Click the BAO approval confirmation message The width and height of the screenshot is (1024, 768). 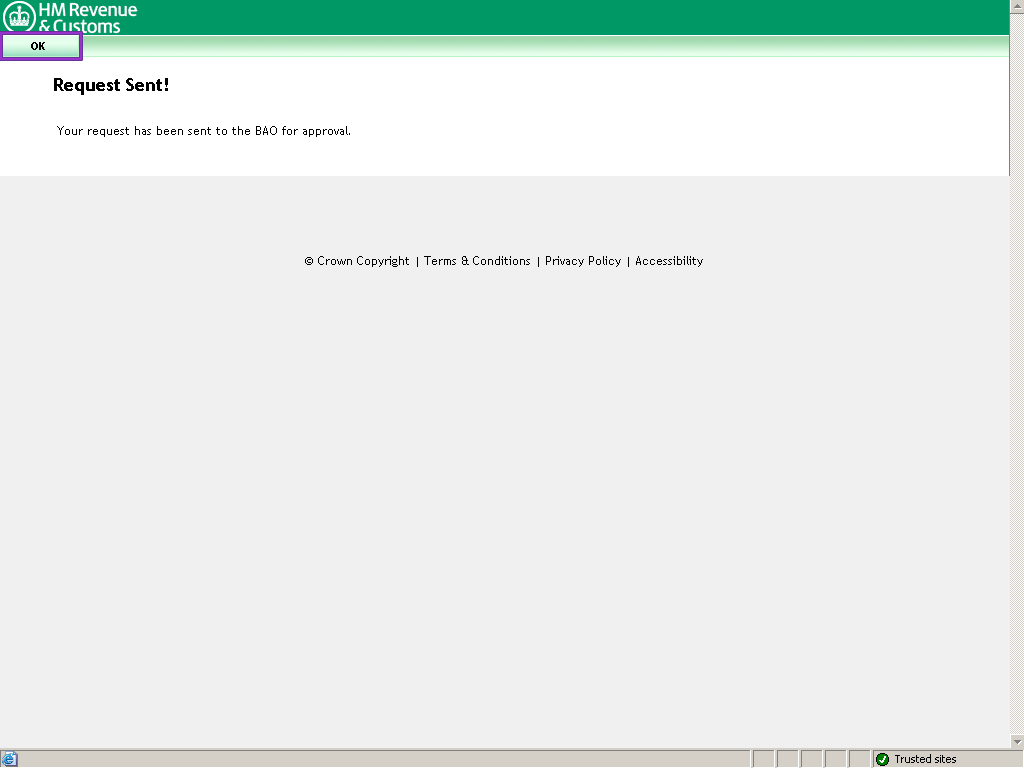[x=204, y=131]
